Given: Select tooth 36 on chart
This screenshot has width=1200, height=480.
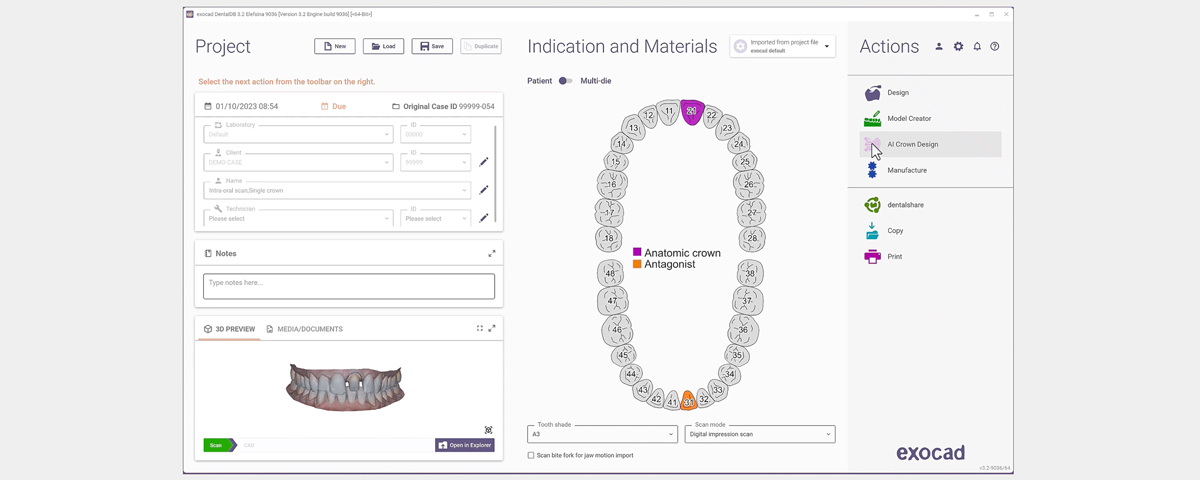Looking at the screenshot, I should pos(742,329).
